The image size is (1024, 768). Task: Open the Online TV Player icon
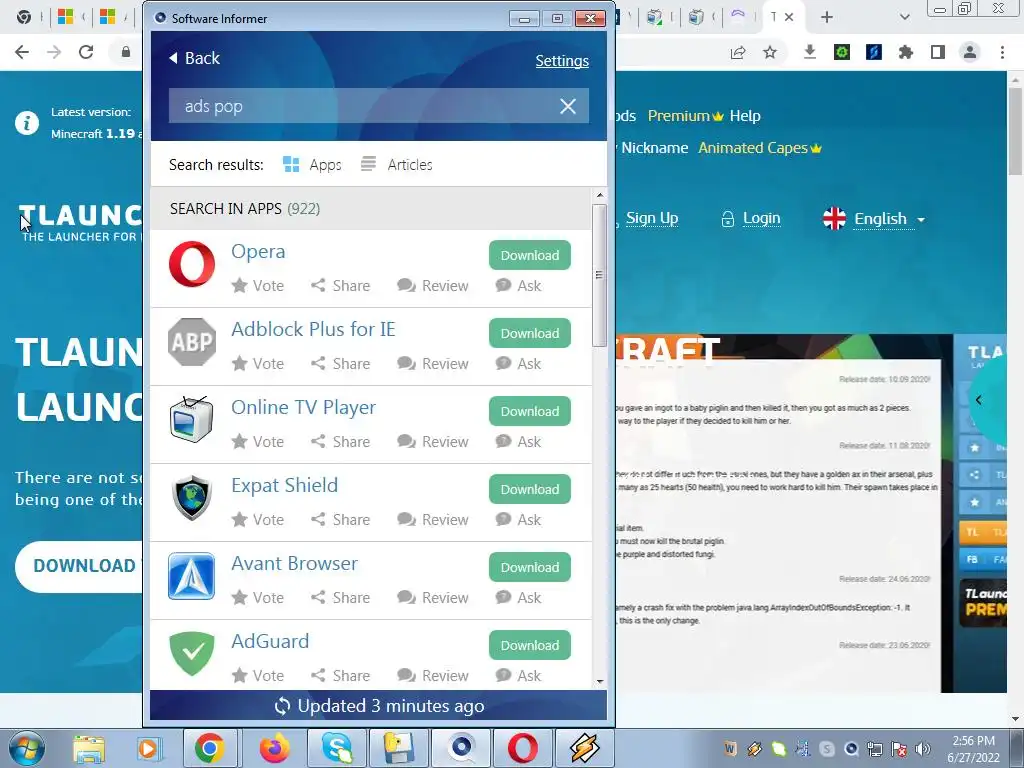[x=191, y=419]
